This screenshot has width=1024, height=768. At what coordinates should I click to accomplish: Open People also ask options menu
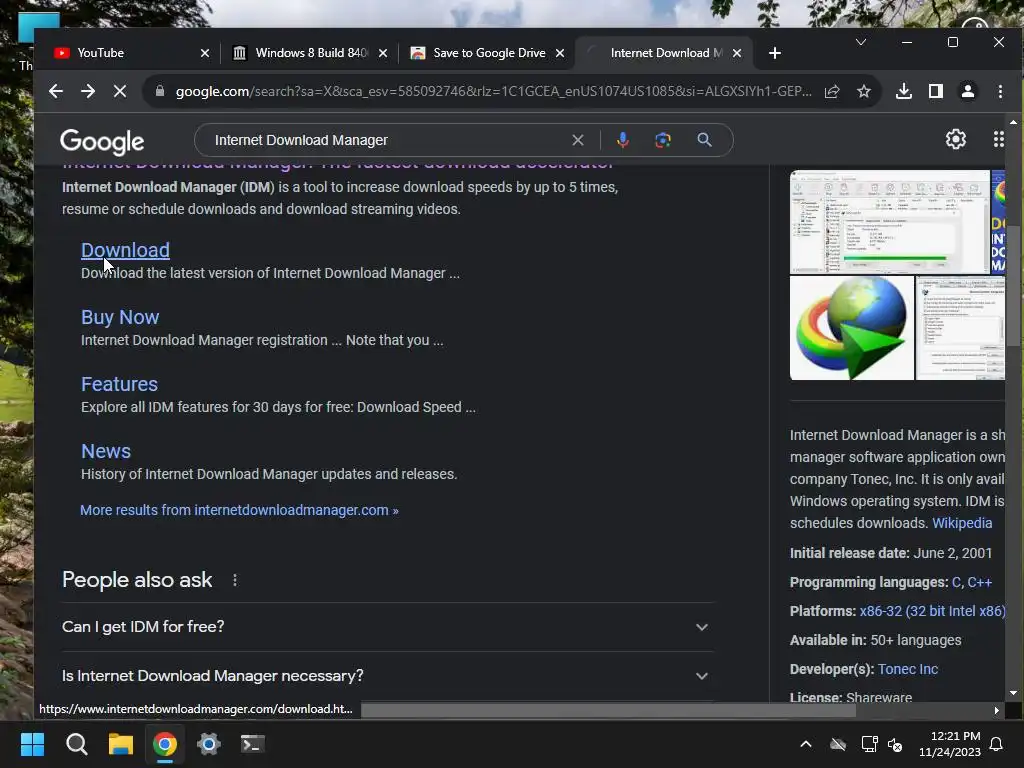(x=235, y=580)
